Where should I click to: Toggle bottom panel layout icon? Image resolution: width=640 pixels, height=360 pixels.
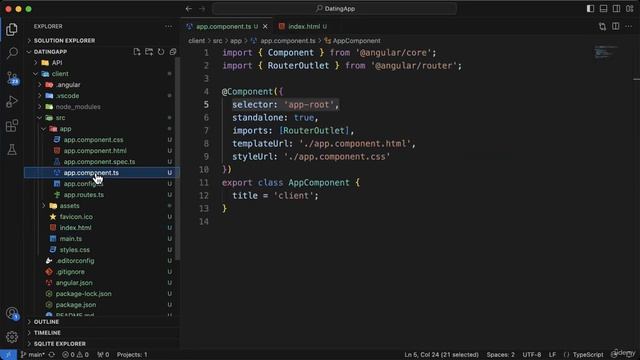click(x=603, y=9)
